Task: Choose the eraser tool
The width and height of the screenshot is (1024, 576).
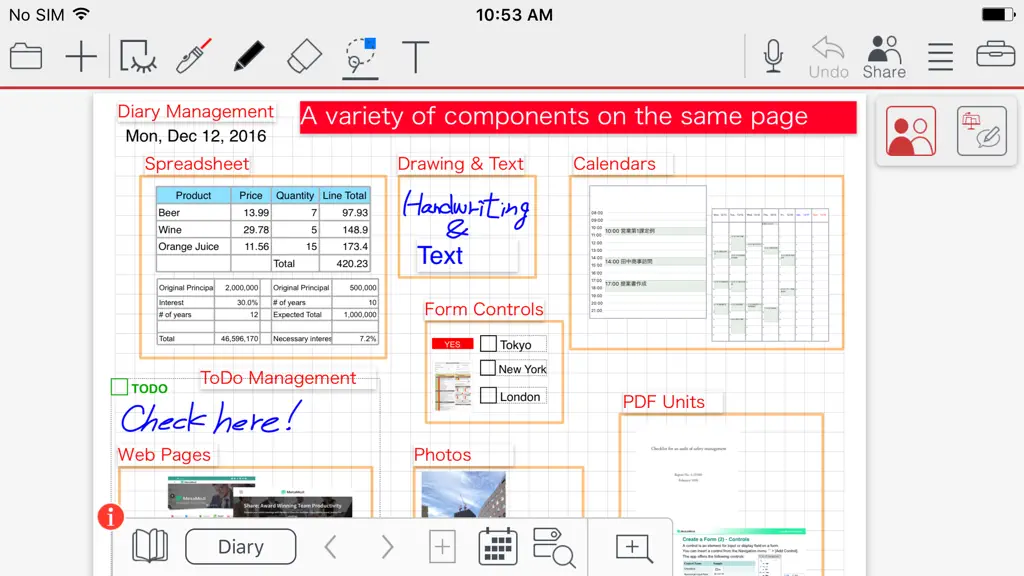Action: tap(304, 56)
